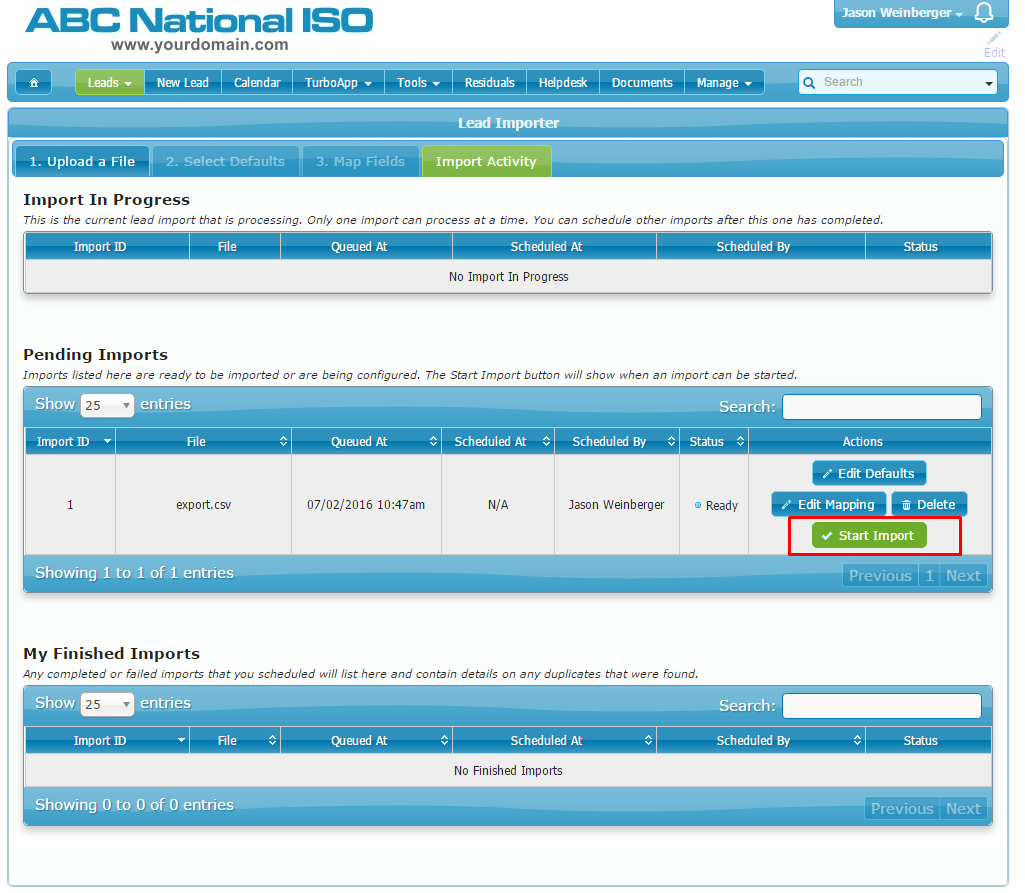Open the Manage dropdown menu
Viewport: 1025px width, 893px height.
[x=724, y=83]
